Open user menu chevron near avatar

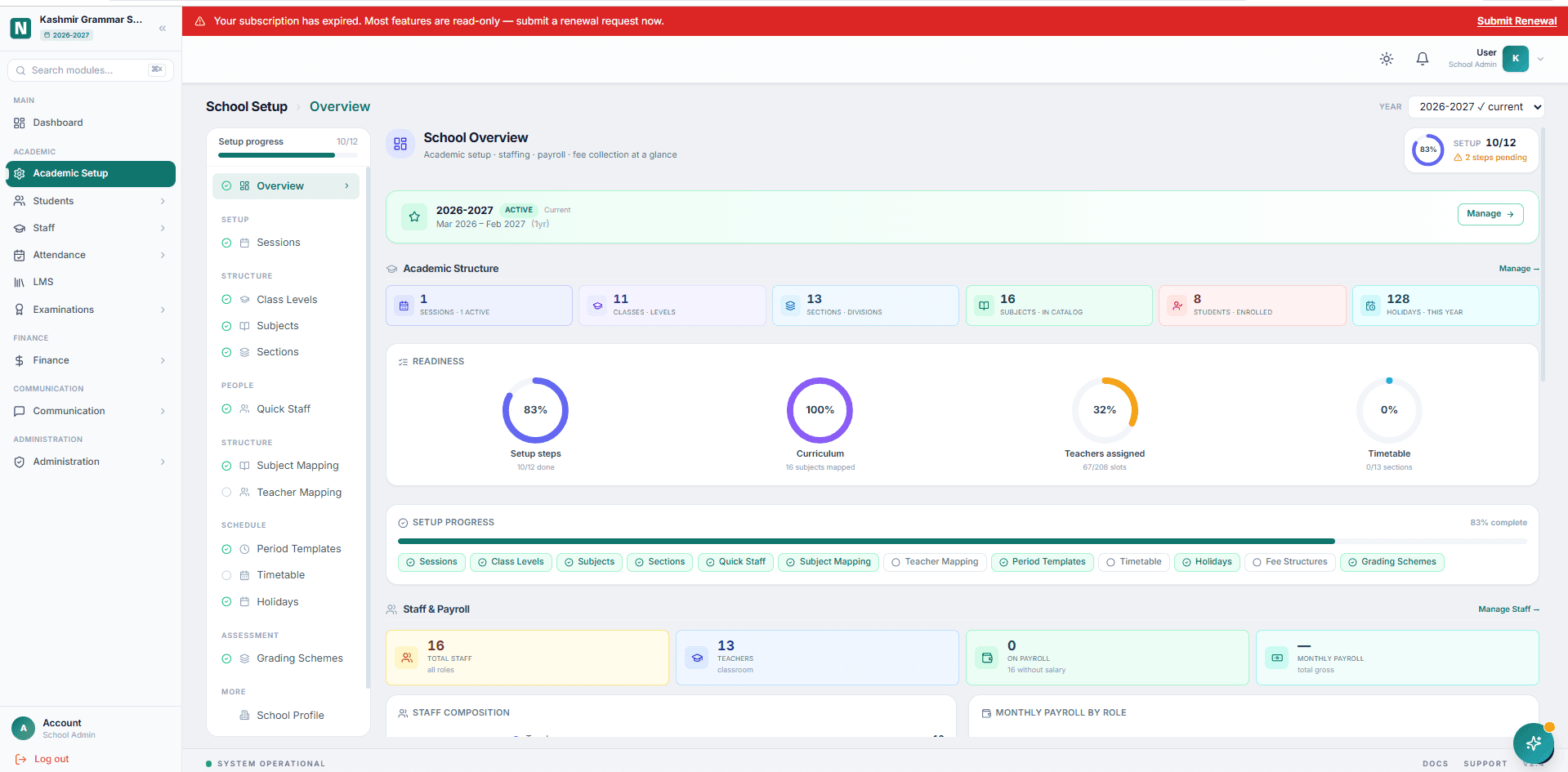tap(1540, 59)
